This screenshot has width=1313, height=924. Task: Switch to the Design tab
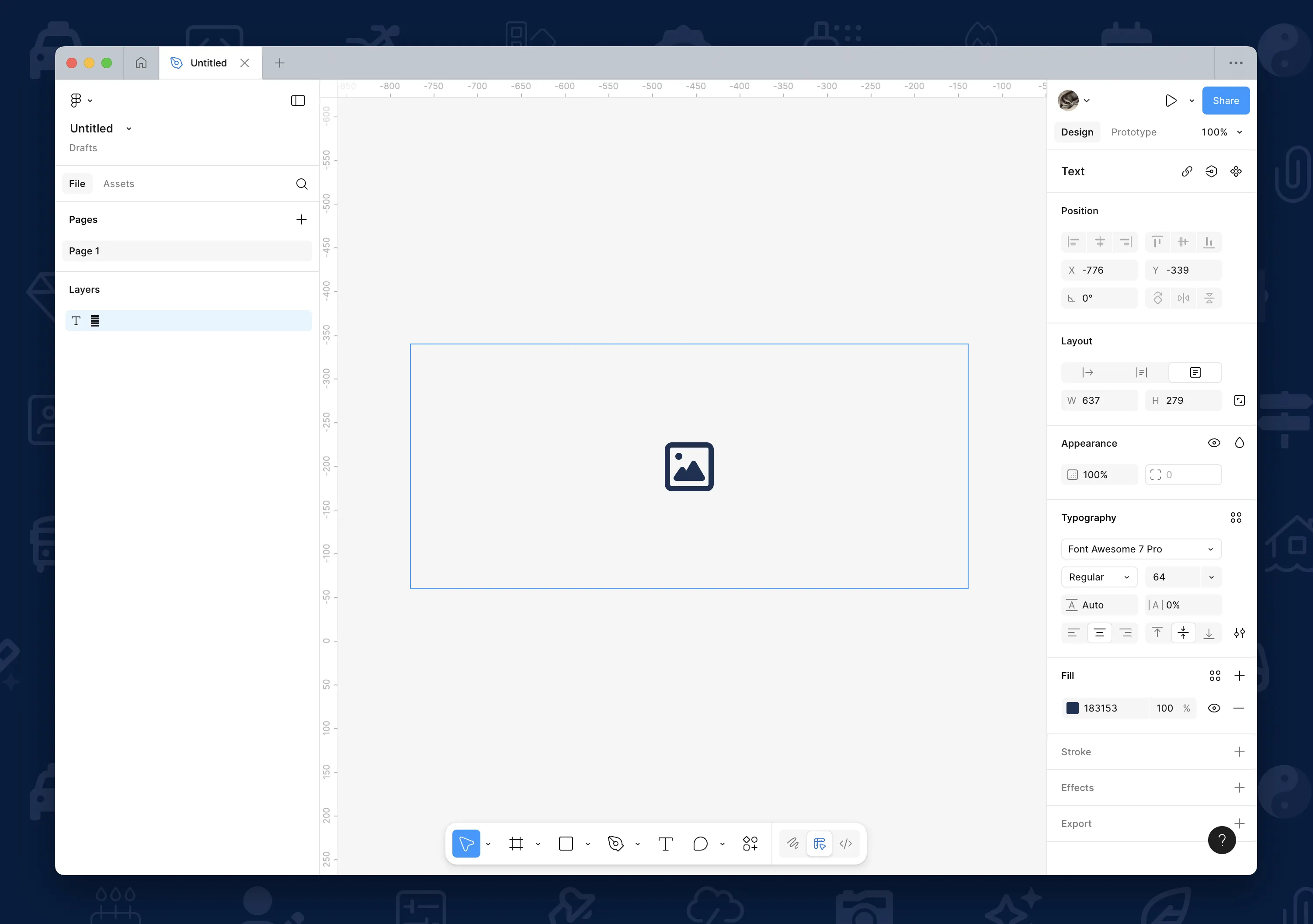tap(1077, 132)
